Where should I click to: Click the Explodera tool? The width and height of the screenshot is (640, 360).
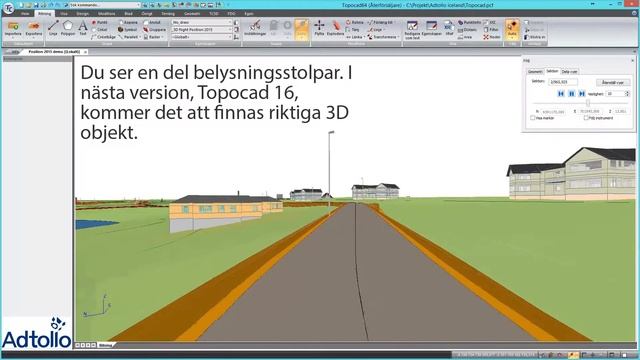336,29
